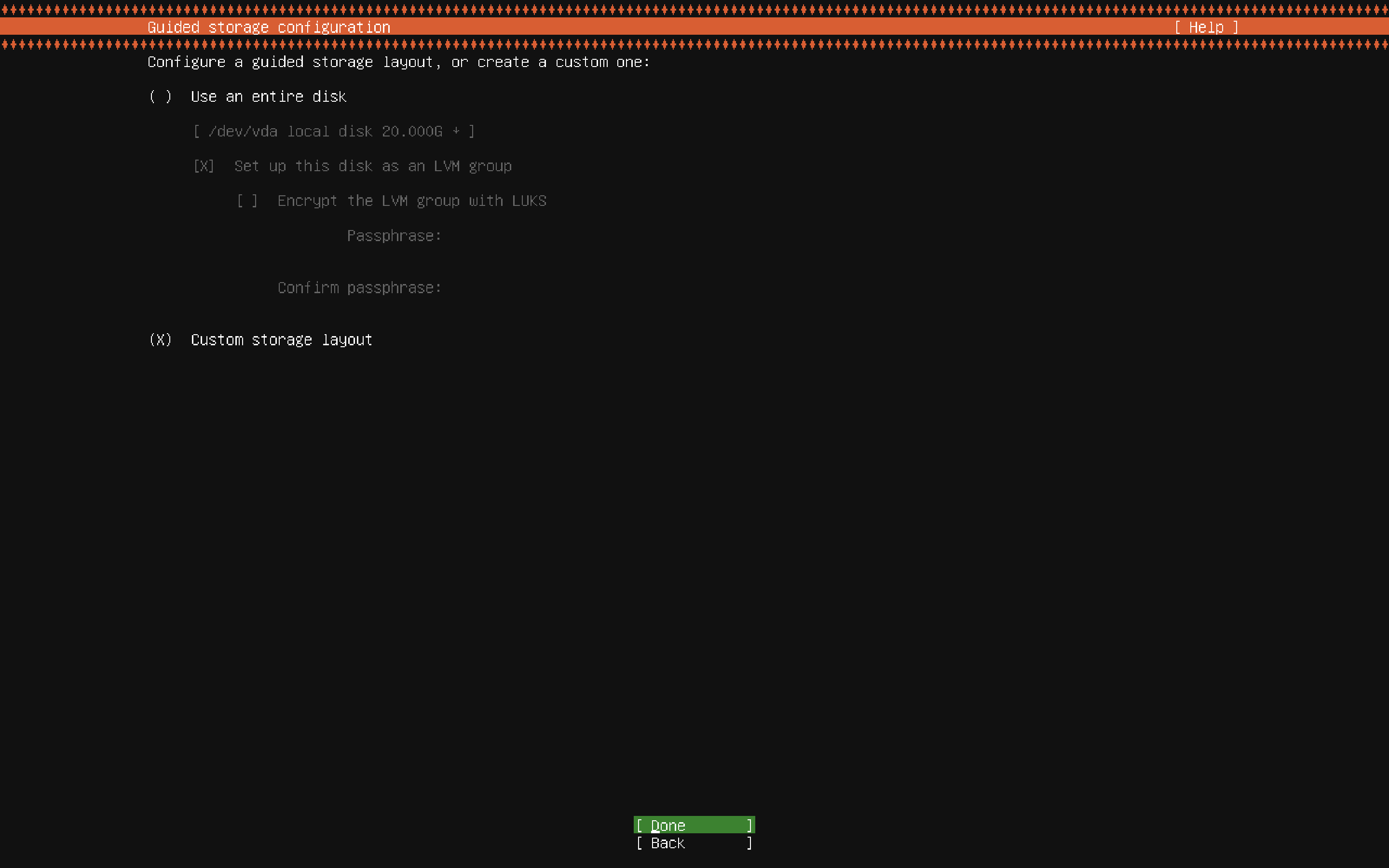Click 'Set up this disk as an LVM group' label
Viewport: 1389px width, 868px height.
(372, 166)
